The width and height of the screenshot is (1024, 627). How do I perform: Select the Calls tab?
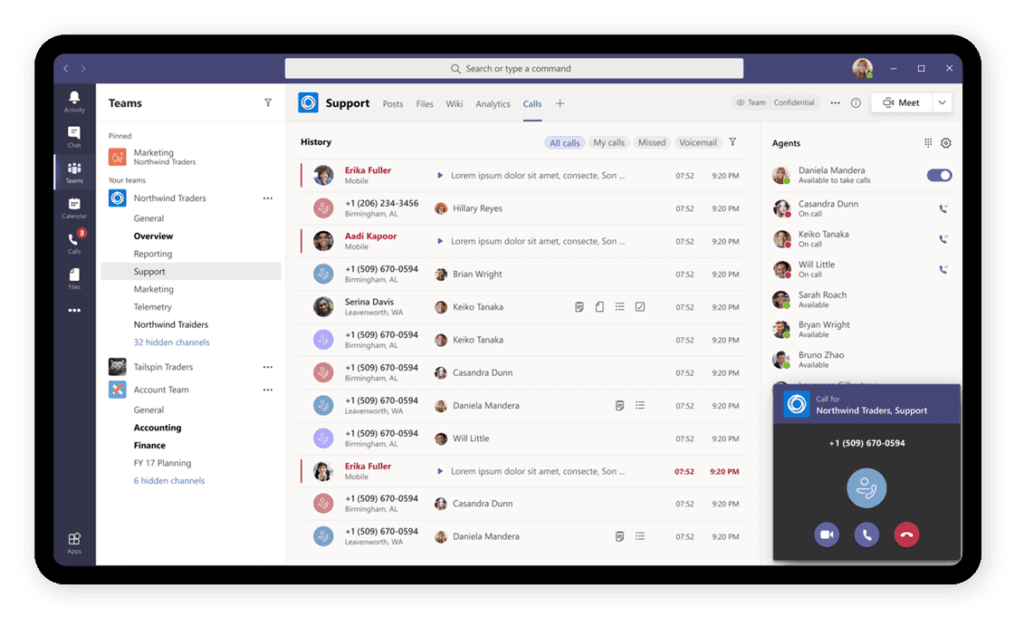[x=532, y=103]
